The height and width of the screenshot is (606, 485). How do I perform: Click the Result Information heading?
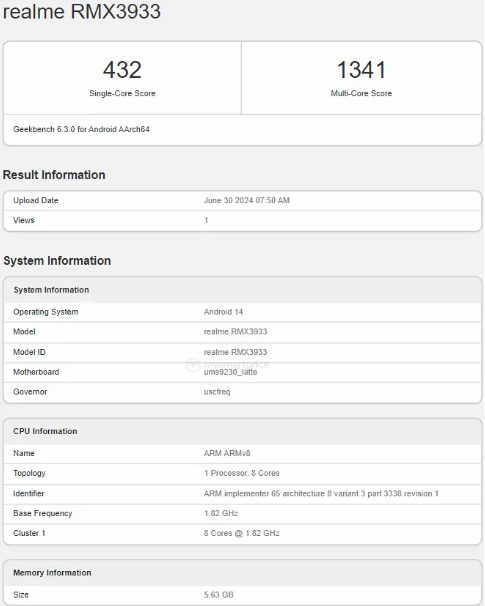point(54,175)
